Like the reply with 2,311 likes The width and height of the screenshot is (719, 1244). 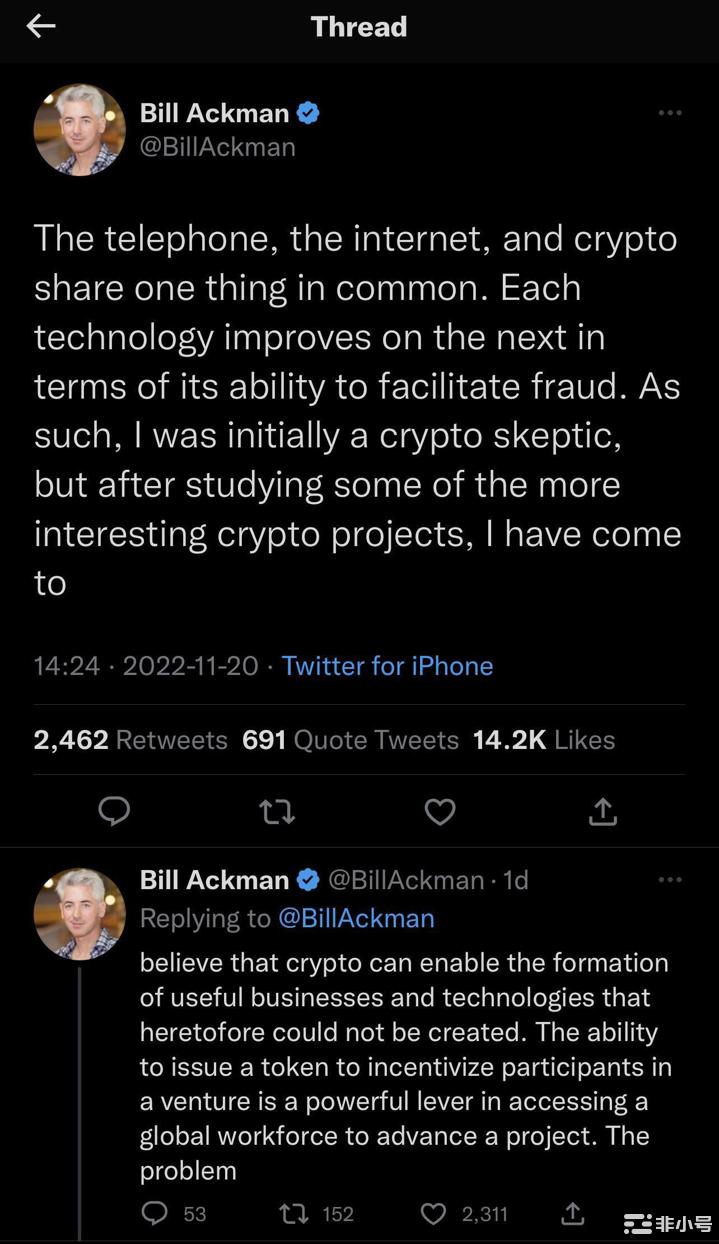click(433, 1213)
